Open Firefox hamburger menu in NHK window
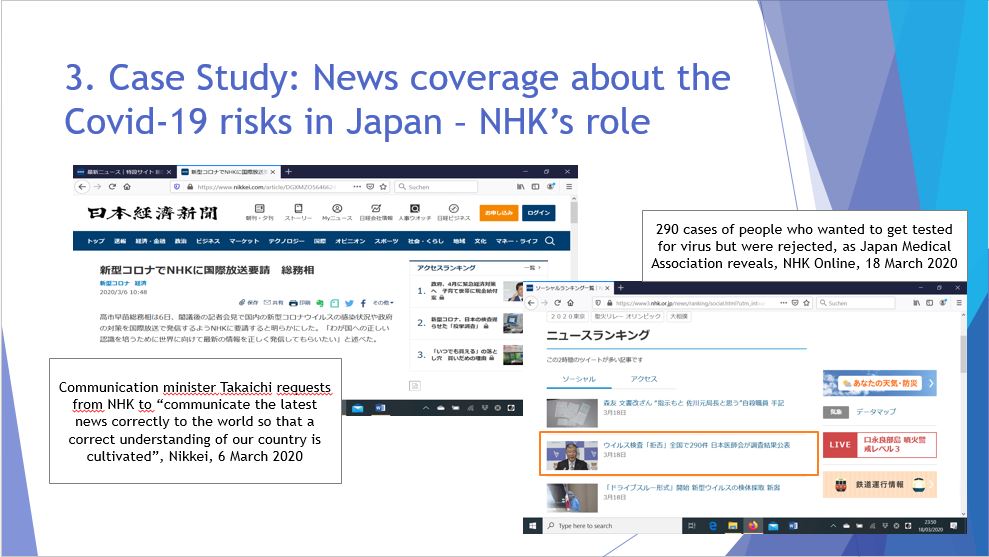 (959, 303)
